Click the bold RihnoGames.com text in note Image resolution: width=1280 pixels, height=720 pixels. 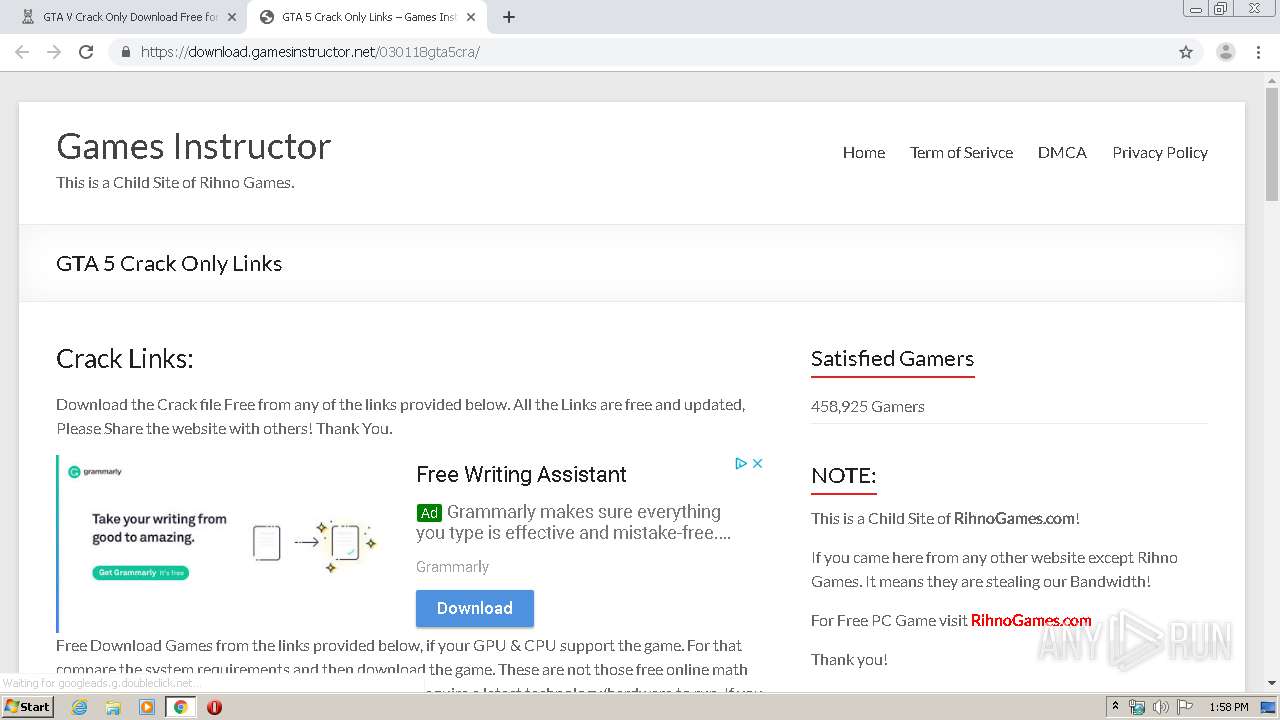(x=1014, y=518)
